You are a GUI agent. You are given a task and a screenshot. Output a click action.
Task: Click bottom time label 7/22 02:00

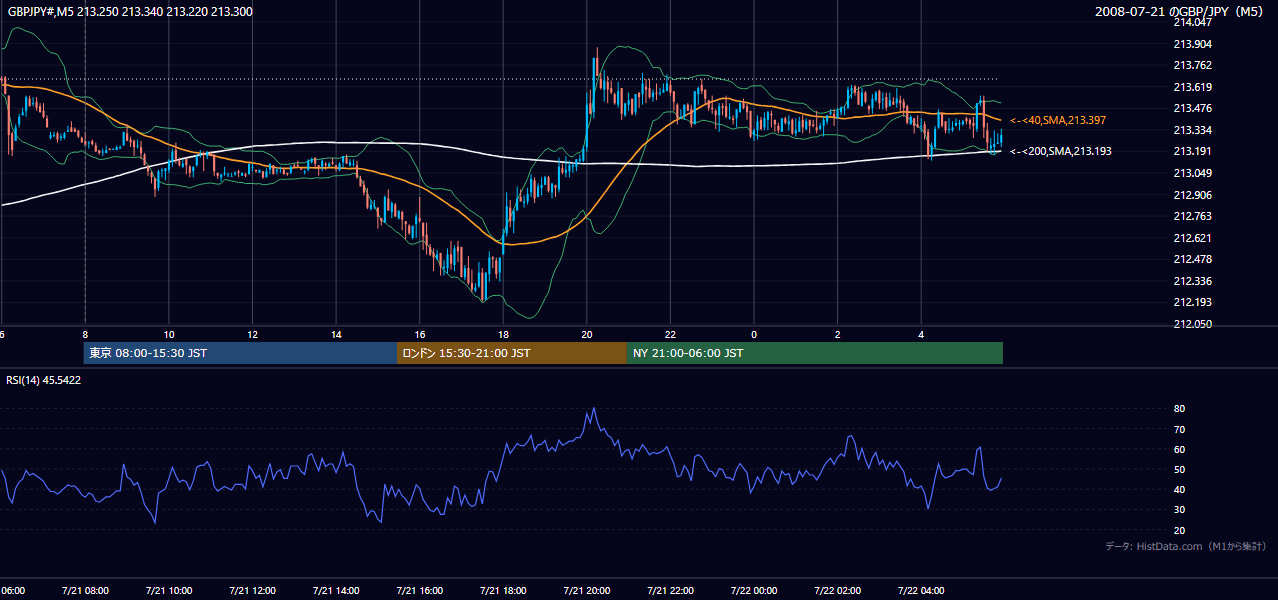(837, 591)
